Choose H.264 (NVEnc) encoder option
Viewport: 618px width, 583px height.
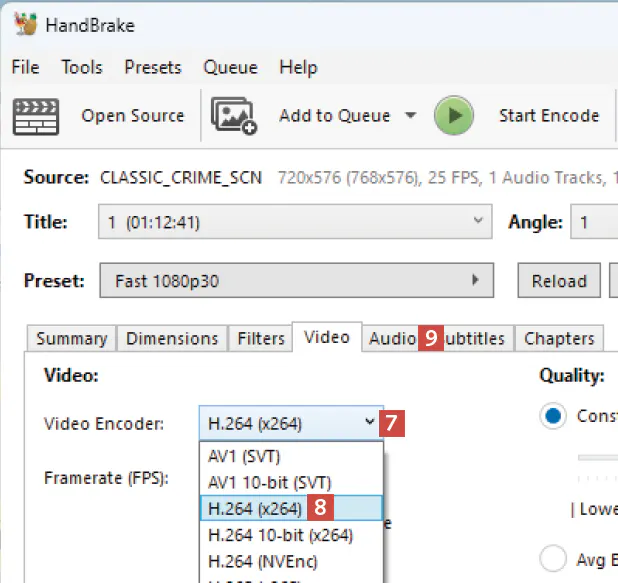(291, 561)
